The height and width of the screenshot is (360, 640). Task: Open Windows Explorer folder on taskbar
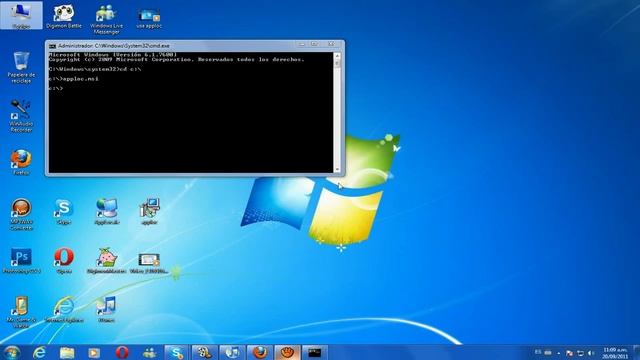click(x=67, y=352)
